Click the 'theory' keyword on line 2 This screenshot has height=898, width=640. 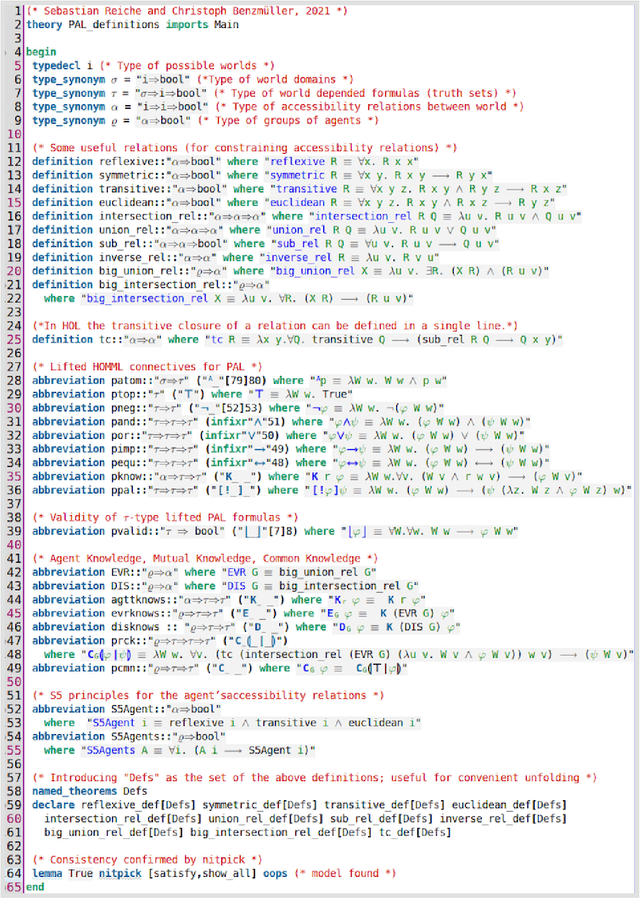46,24
